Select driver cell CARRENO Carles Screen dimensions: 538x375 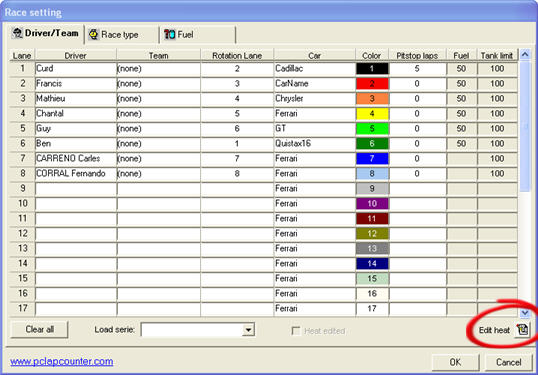click(76, 159)
